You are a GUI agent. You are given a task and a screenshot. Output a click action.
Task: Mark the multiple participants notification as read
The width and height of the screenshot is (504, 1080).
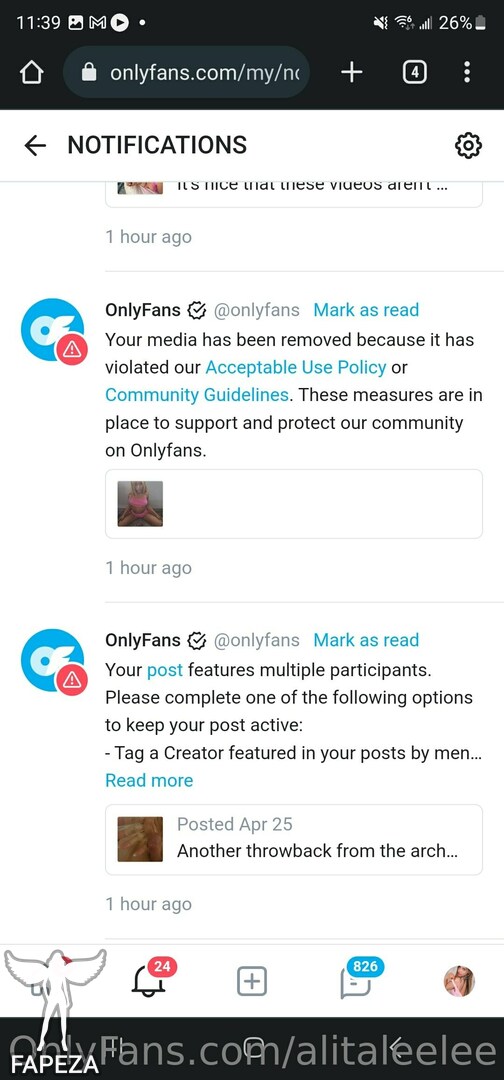click(366, 640)
